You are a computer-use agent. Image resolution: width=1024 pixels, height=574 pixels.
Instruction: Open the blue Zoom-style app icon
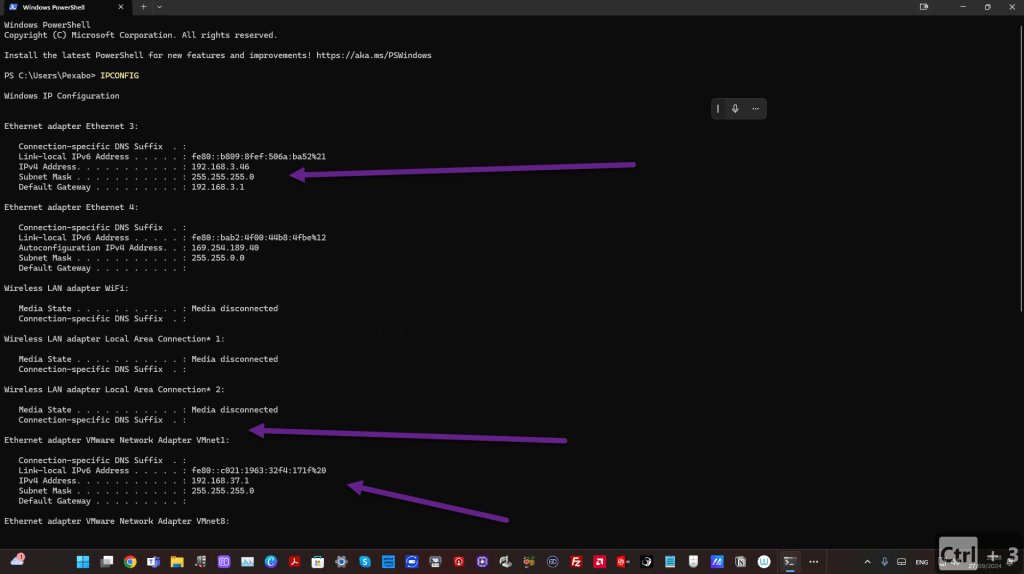click(x=412, y=562)
